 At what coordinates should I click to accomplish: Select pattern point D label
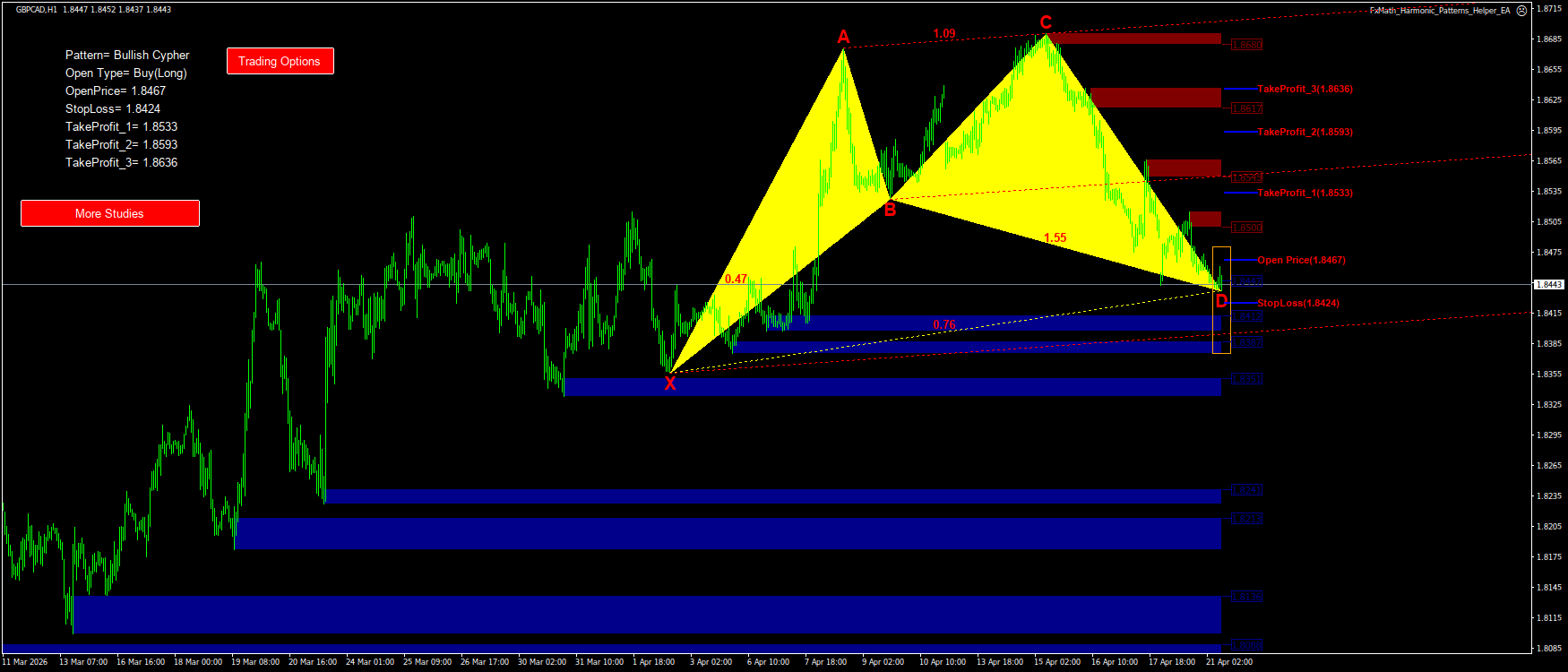(x=1221, y=301)
